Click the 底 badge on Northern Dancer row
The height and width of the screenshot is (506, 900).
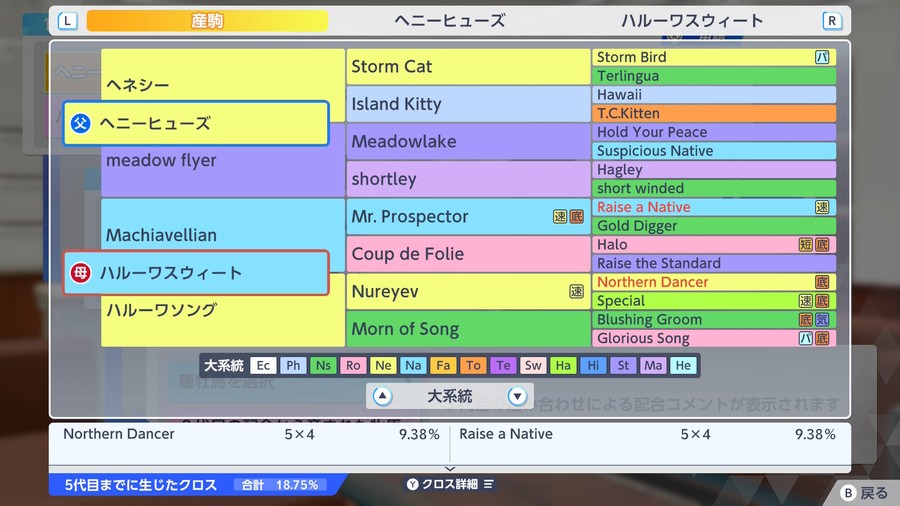[x=822, y=282]
